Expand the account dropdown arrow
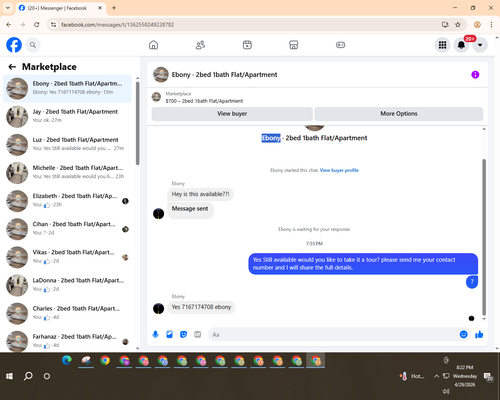The image size is (500, 400). 480,45
